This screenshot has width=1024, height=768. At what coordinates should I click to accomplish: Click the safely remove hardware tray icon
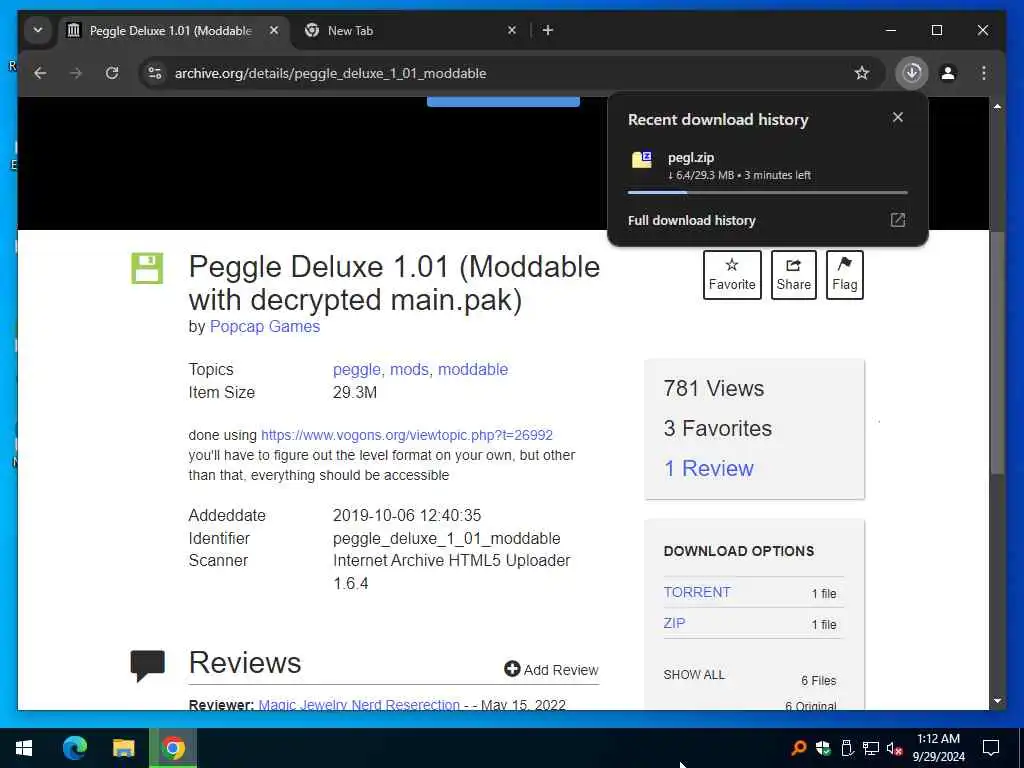[x=846, y=748]
